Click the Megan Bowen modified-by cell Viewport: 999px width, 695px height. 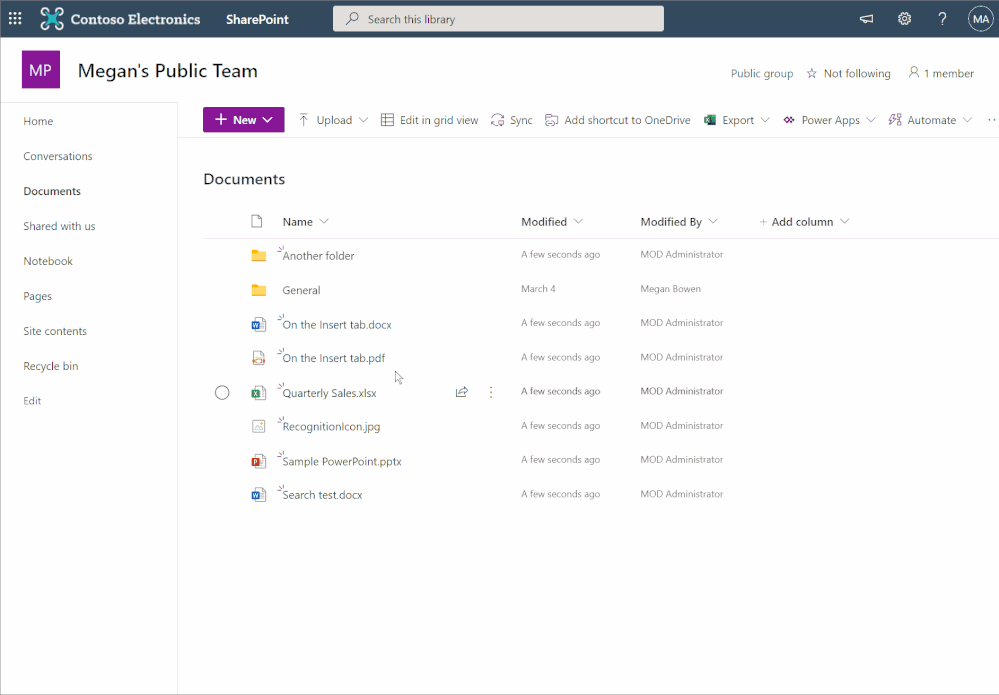coord(670,289)
